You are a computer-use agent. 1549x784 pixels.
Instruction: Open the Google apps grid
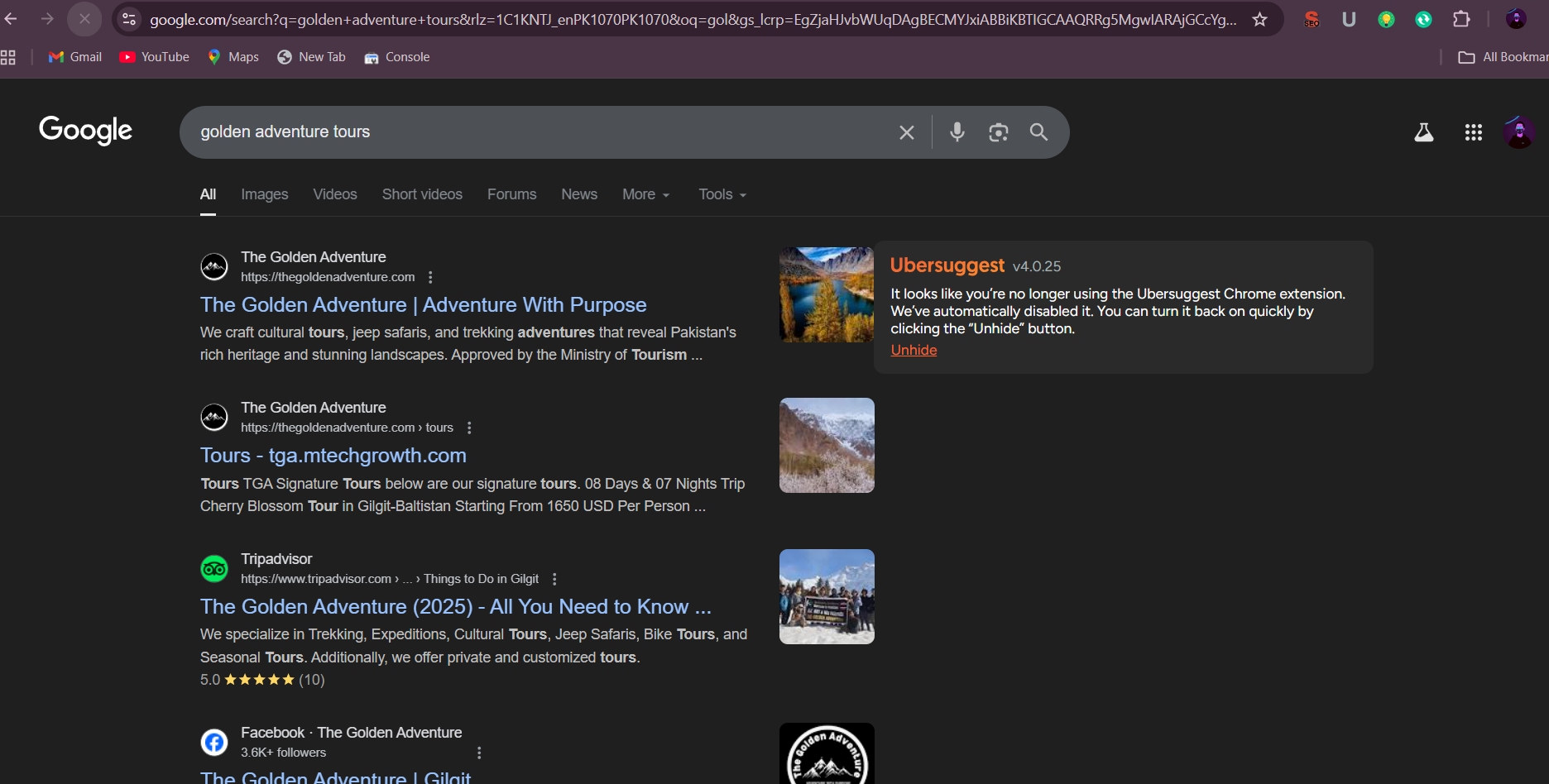pos(1474,132)
